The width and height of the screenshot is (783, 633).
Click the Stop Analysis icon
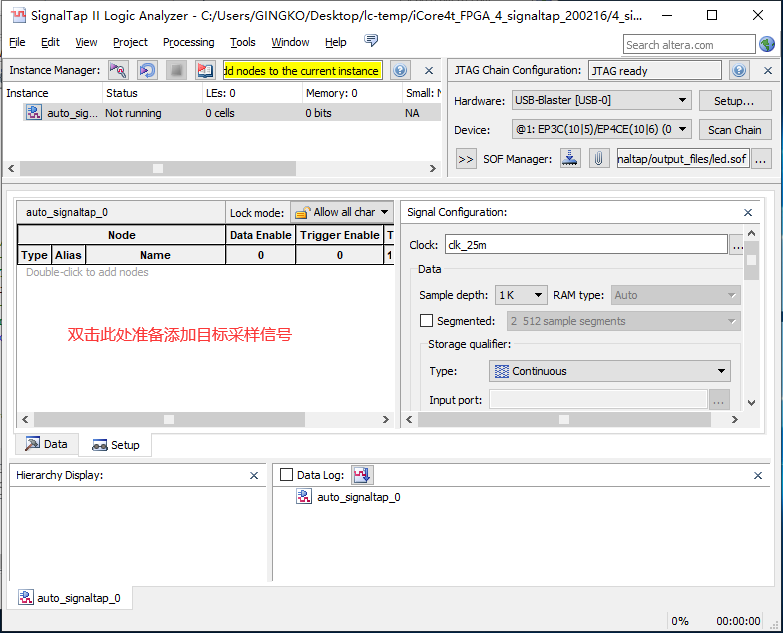coord(176,71)
